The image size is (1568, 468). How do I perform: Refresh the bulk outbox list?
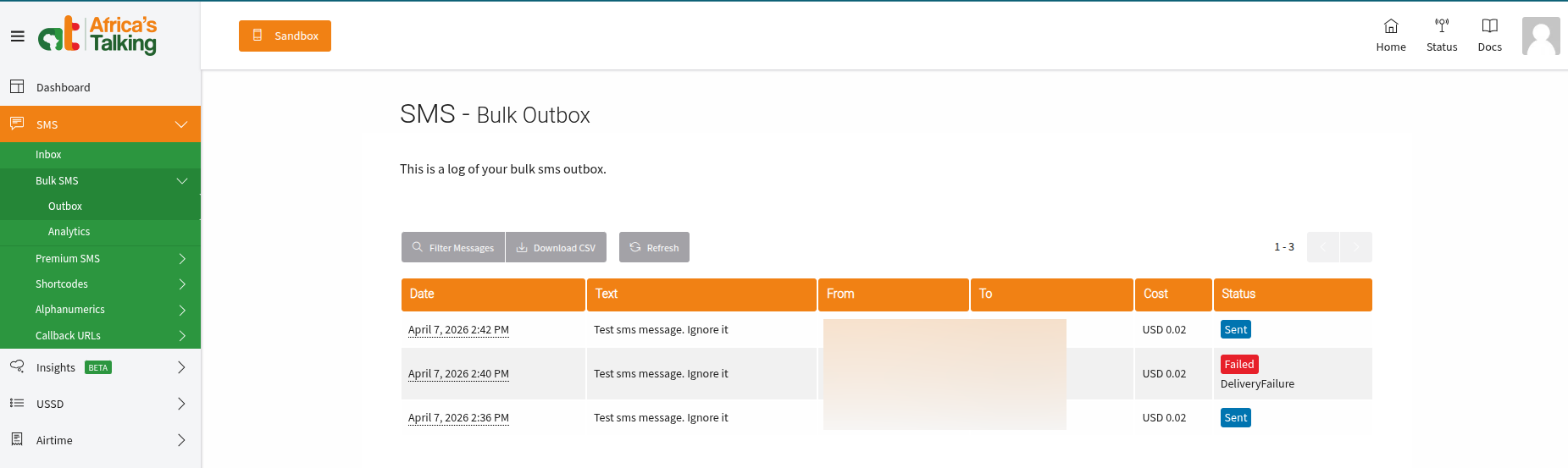(x=654, y=248)
